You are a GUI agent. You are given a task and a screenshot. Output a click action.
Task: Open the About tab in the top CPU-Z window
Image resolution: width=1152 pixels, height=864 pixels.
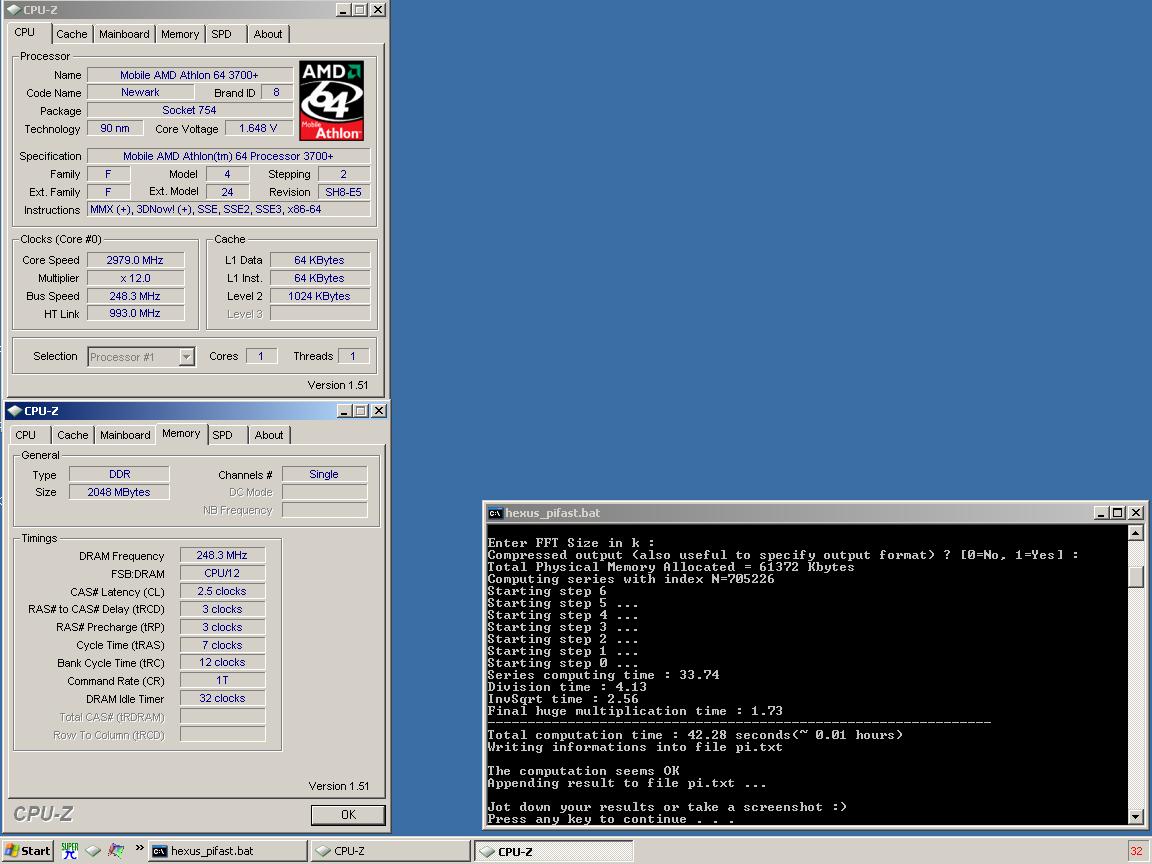point(267,34)
